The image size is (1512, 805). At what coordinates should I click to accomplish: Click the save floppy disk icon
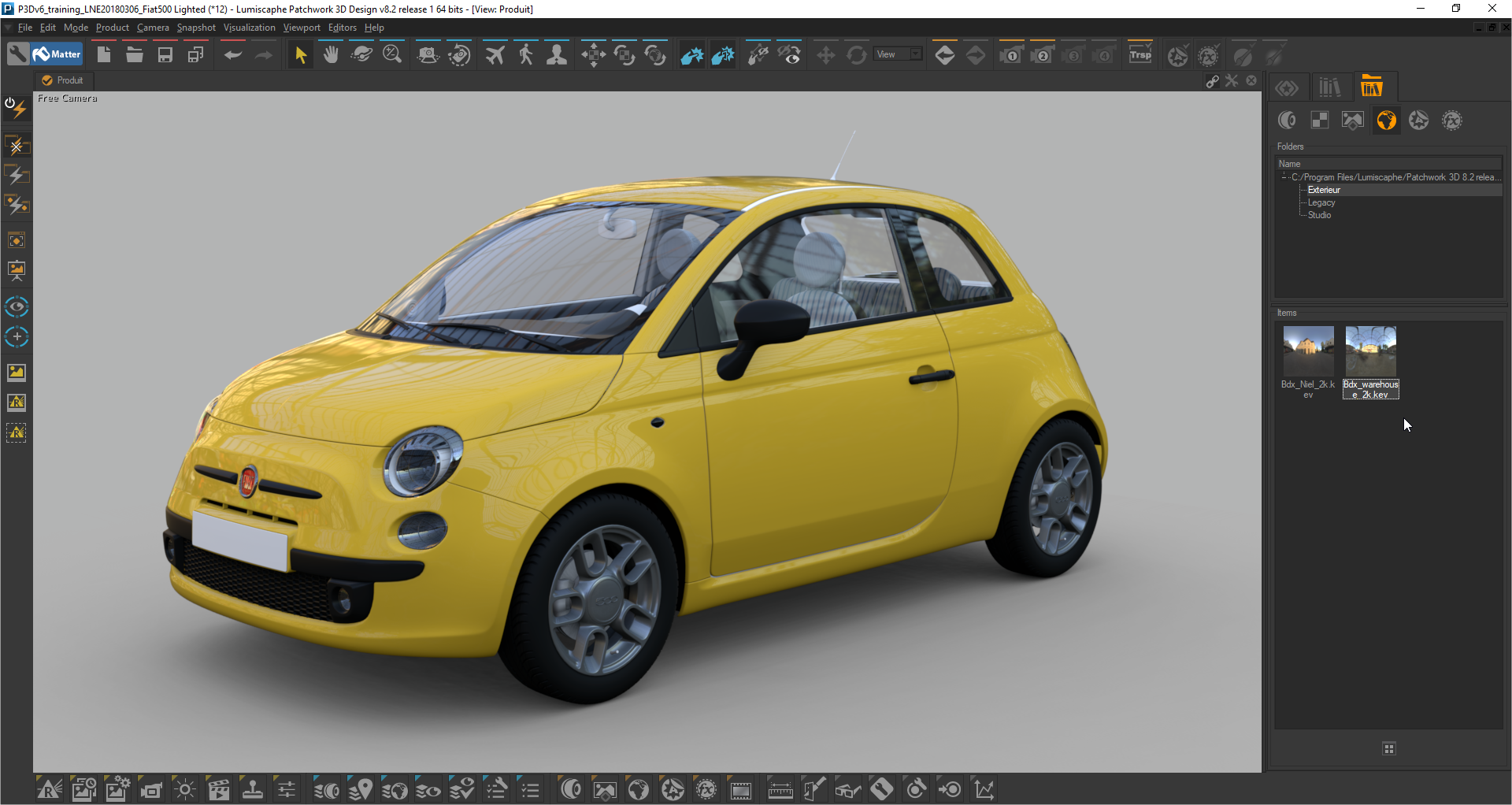click(x=165, y=55)
